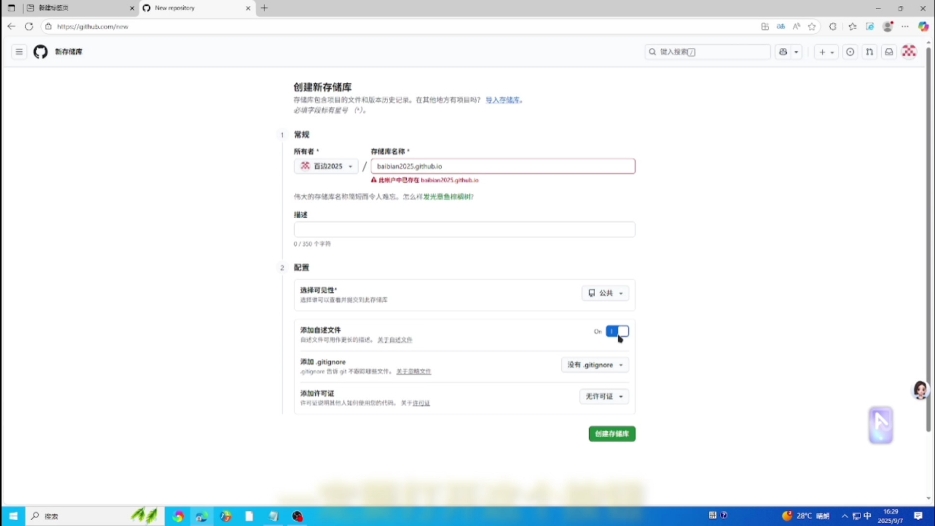This screenshot has width=935, height=526.
Task: Click the purple floating arrow widget
Action: pyautogui.click(x=881, y=425)
